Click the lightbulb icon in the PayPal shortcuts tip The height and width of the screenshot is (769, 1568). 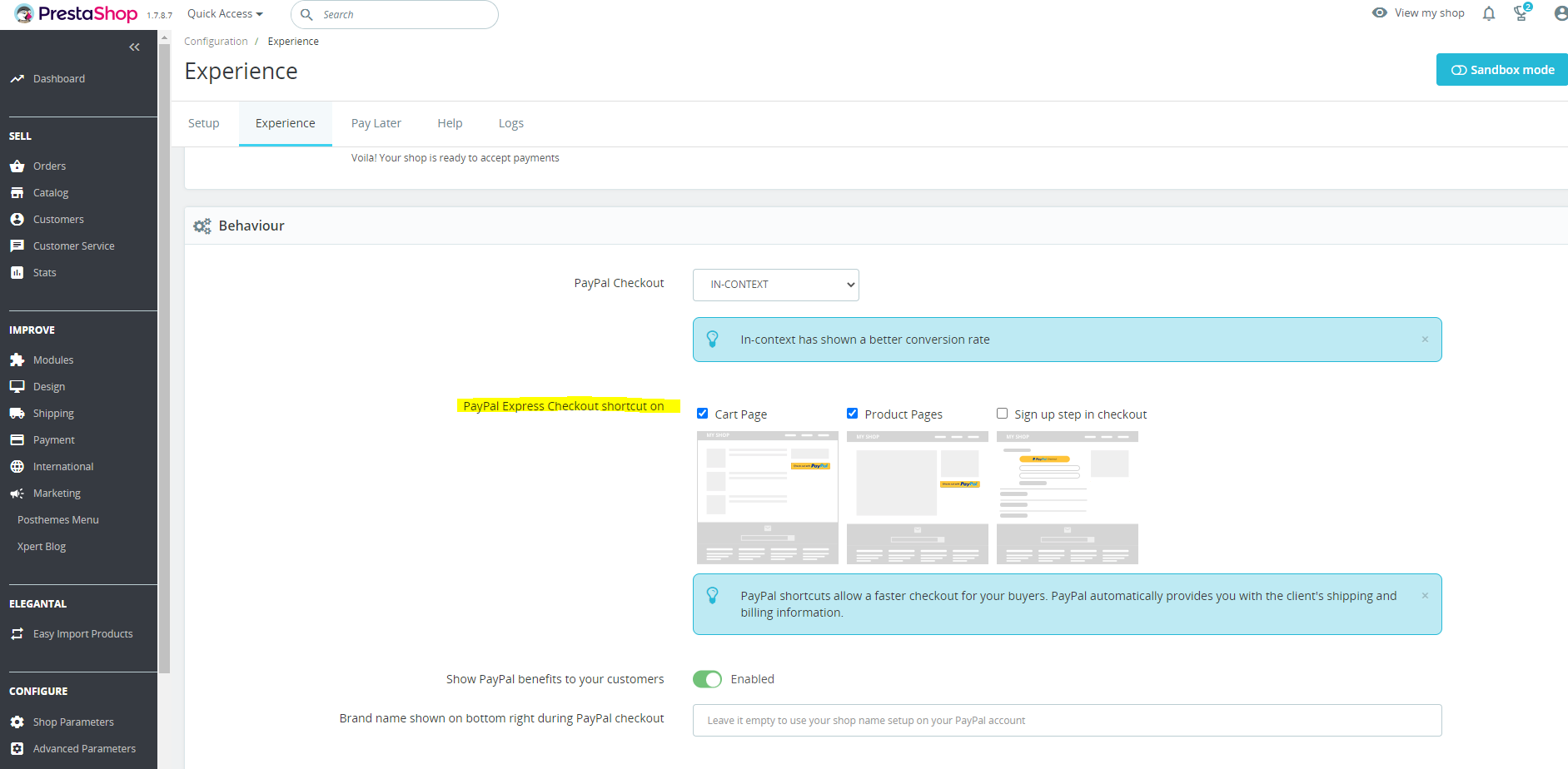pos(713,596)
